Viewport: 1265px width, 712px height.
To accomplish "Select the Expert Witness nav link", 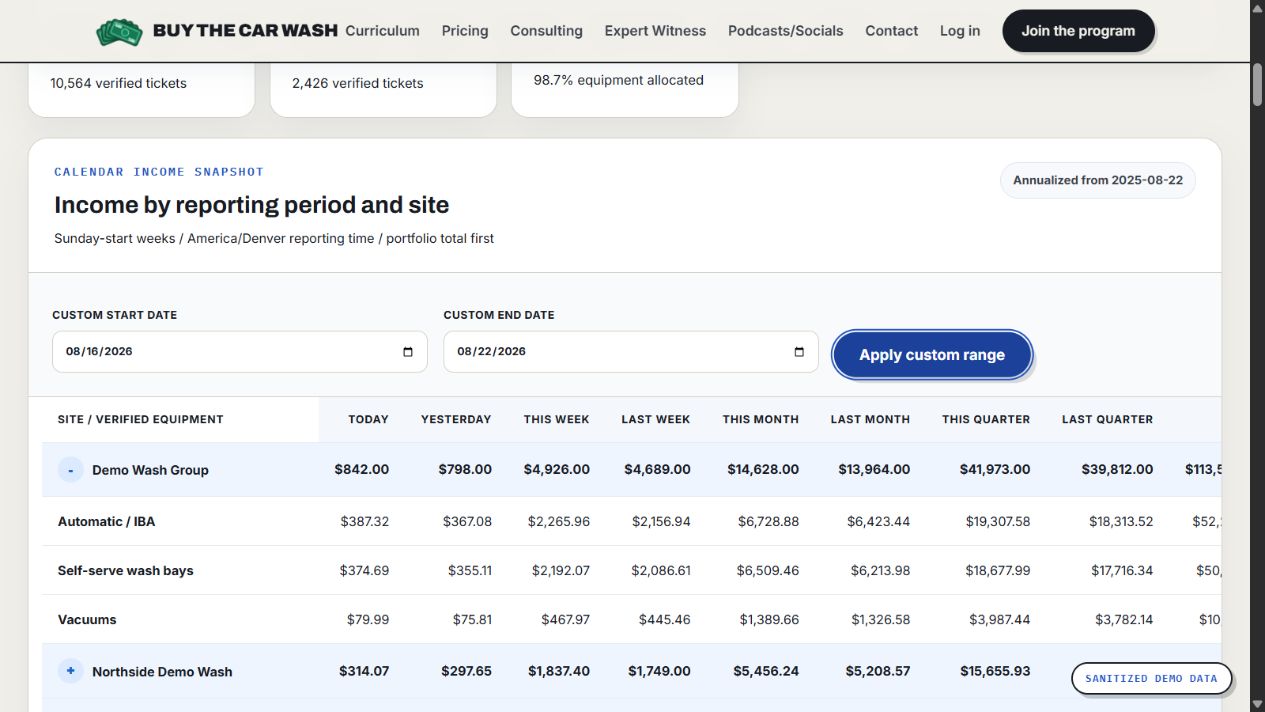I will 655,31.
